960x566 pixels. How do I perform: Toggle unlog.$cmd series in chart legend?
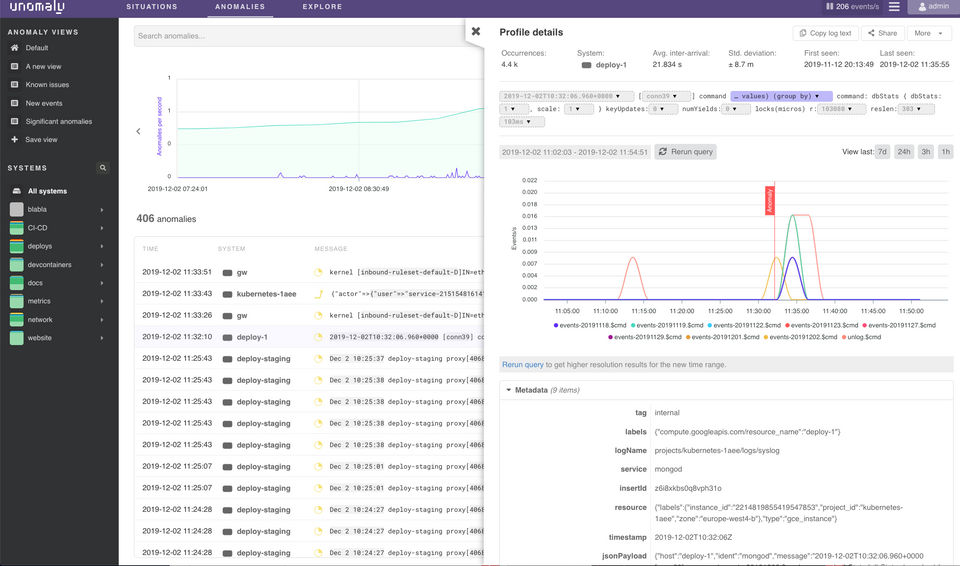click(860, 337)
